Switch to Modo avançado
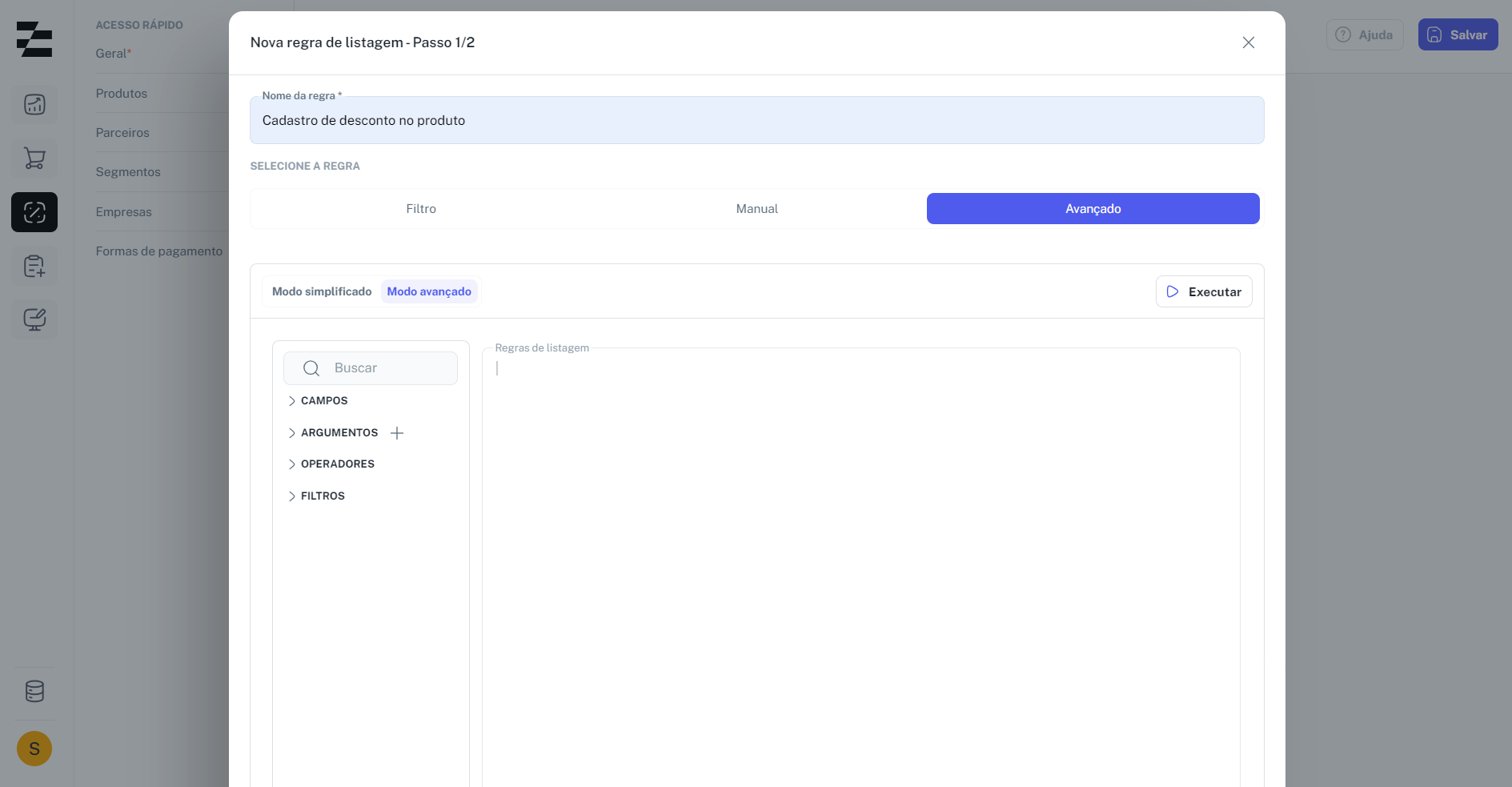This screenshot has width=1512, height=787. (x=429, y=291)
